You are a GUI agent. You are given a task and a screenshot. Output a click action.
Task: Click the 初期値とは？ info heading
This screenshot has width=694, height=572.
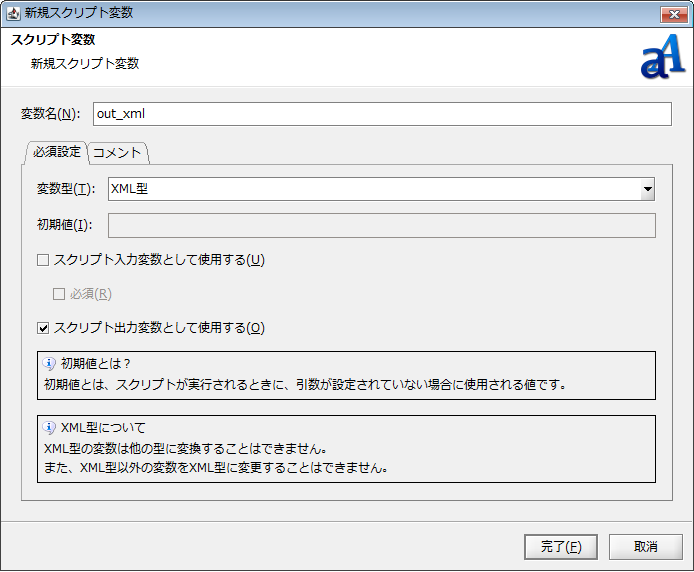coord(96,363)
